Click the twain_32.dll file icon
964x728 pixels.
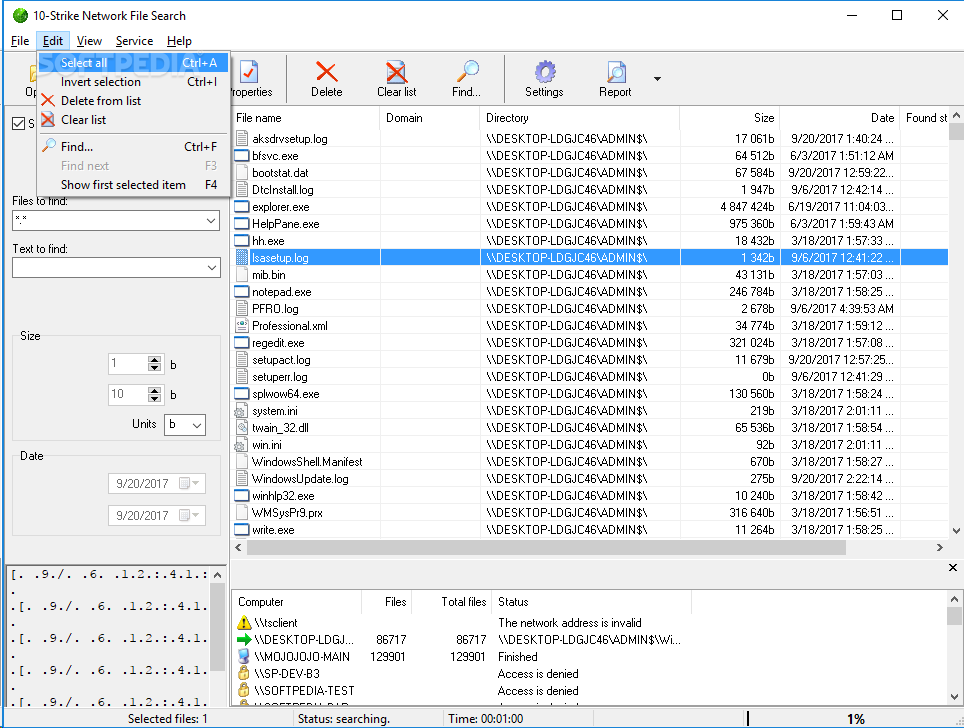tap(242, 427)
